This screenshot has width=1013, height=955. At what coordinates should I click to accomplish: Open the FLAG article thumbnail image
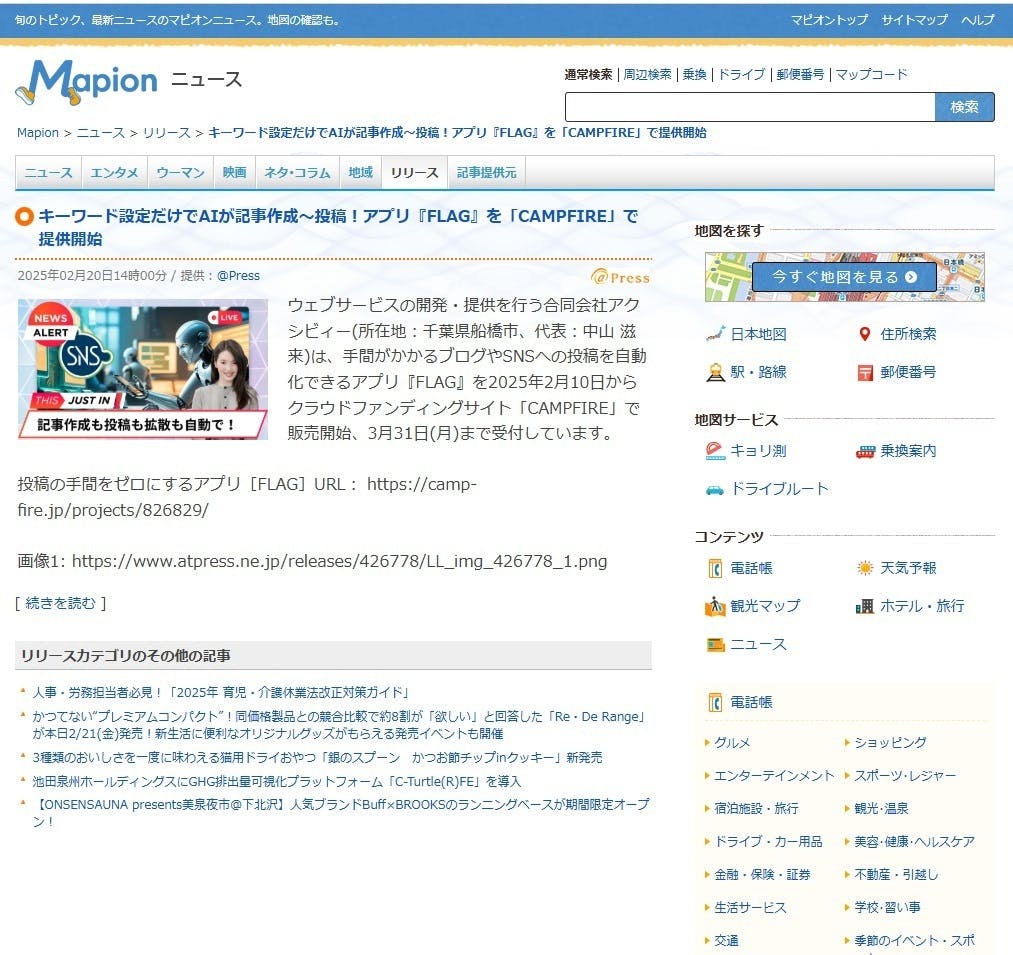[x=143, y=369]
